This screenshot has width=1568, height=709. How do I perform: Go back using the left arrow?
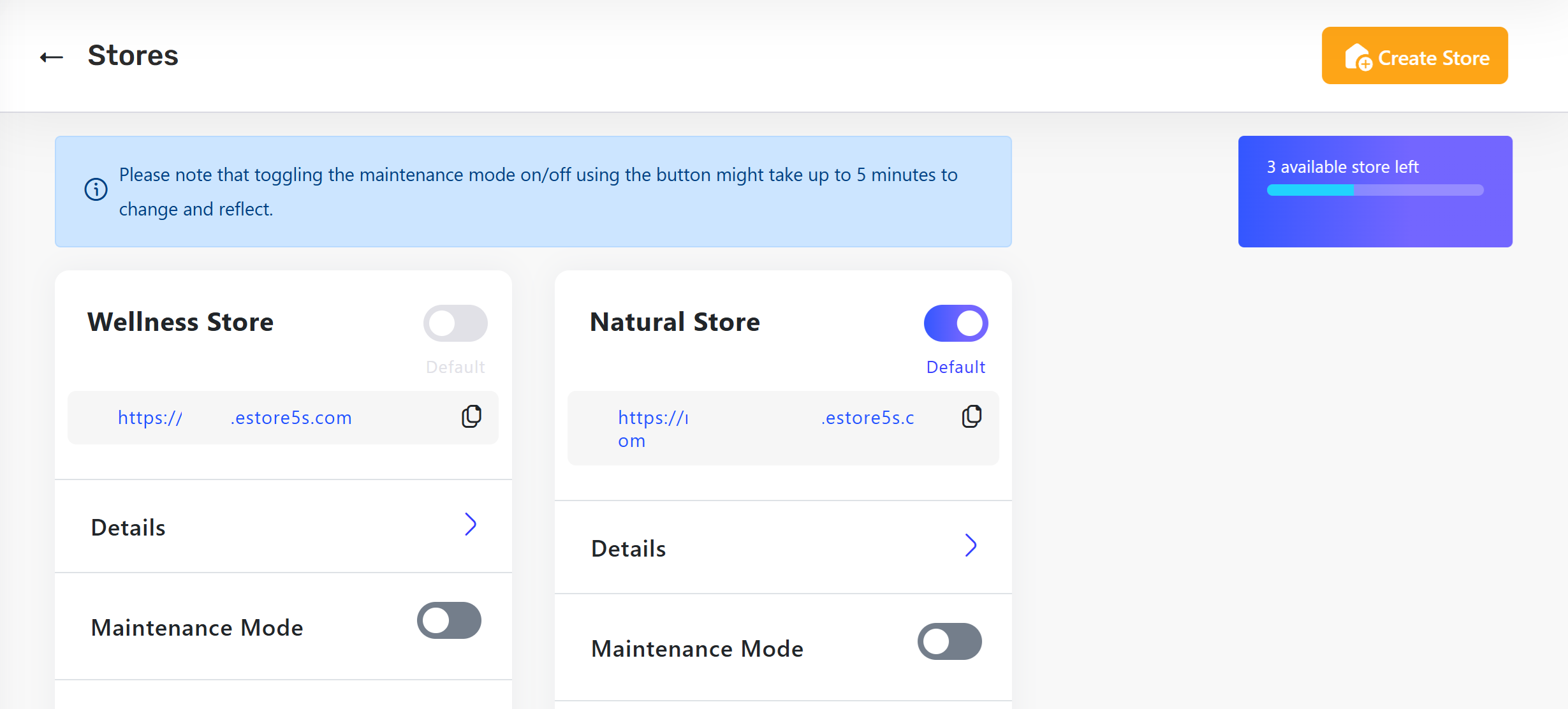(x=52, y=57)
